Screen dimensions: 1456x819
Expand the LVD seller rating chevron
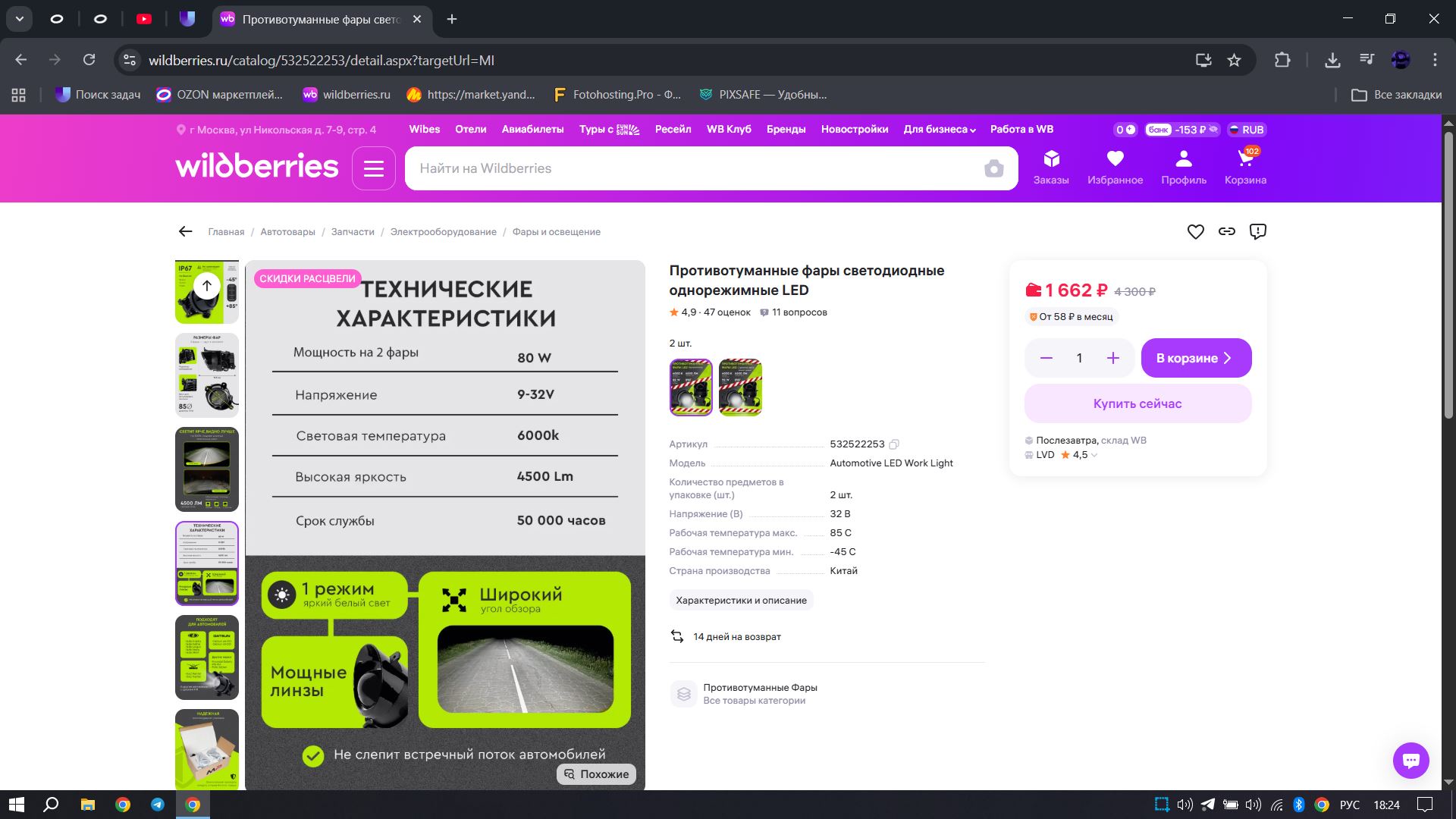(x=1094, y=456)
